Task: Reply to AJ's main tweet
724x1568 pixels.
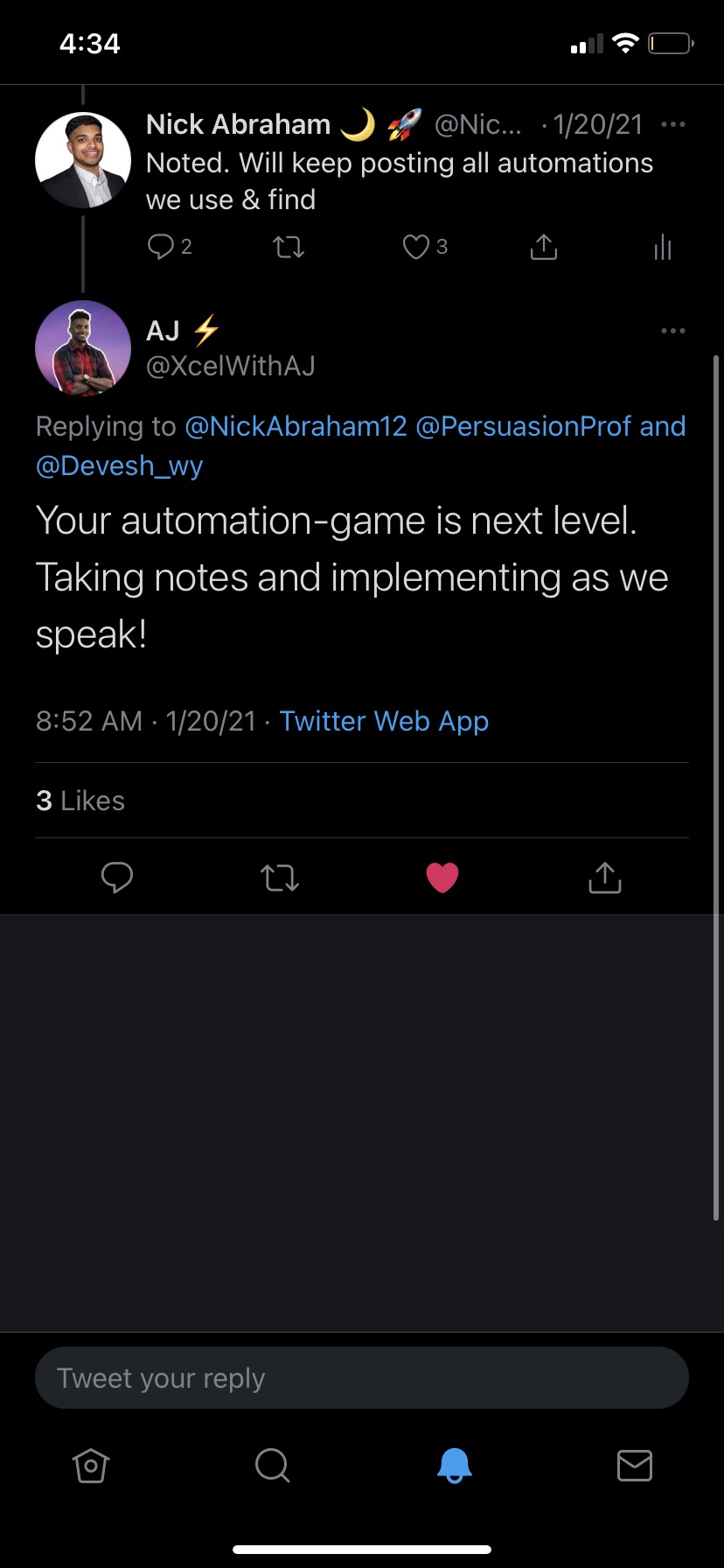Action: 117,877
